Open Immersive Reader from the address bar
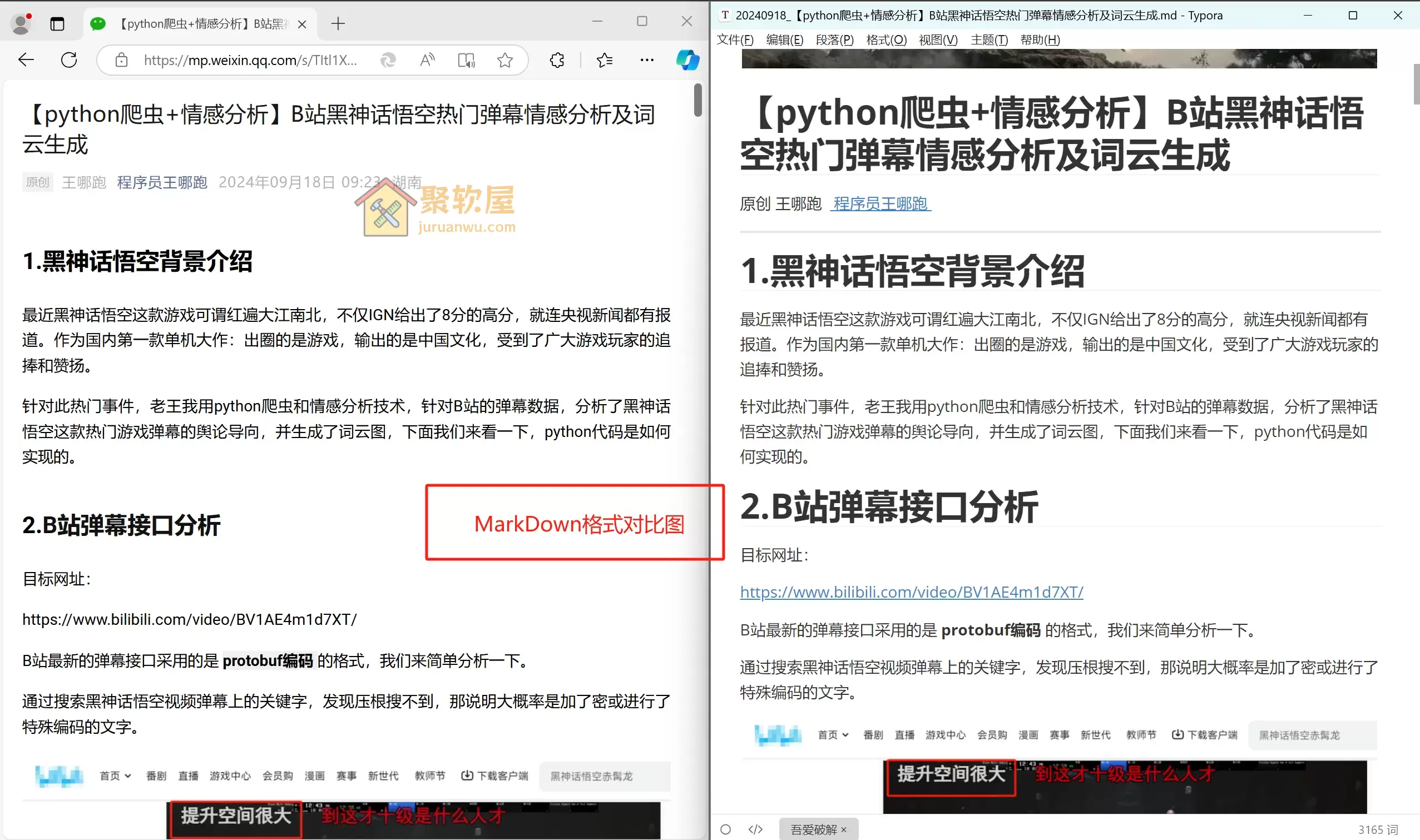 tap(466, 60)
